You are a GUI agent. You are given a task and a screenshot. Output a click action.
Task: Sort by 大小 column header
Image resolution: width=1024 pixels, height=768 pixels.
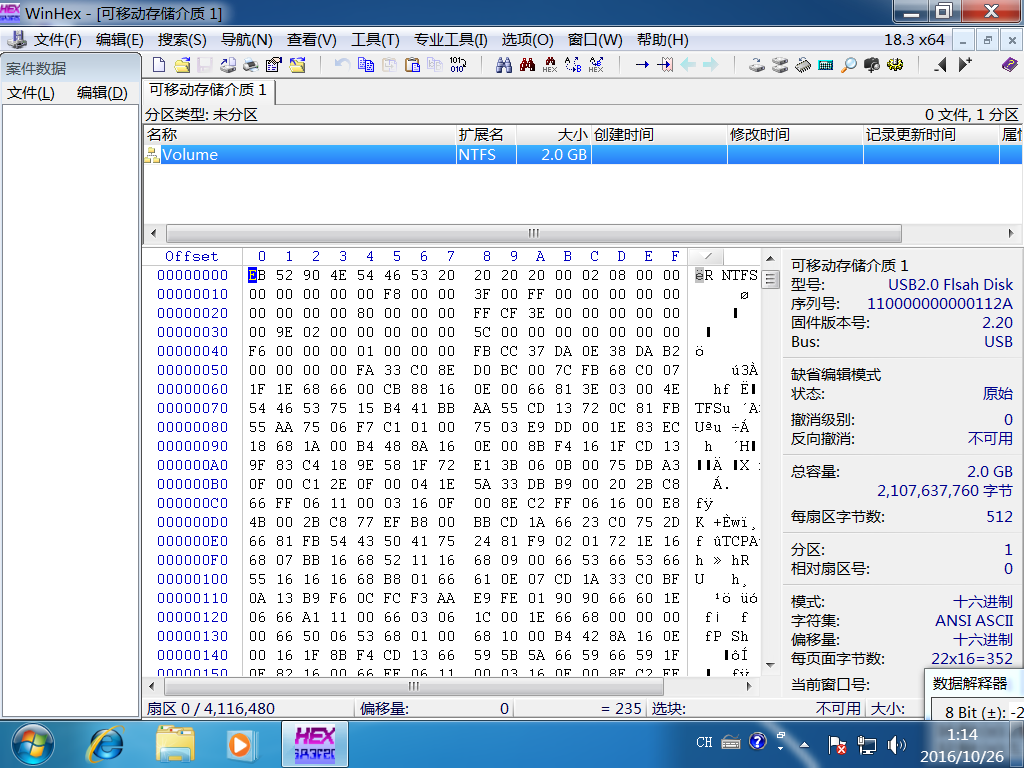point(553,135)
